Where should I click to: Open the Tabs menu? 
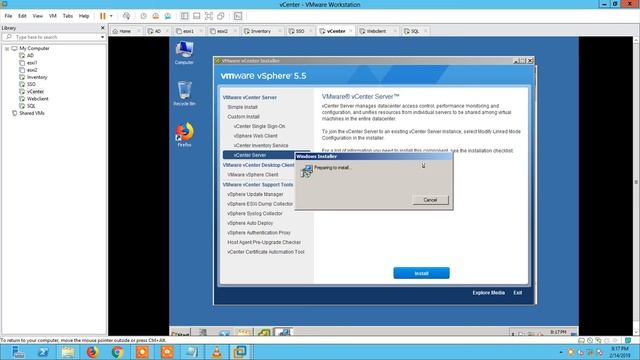[x=68, y=16]
